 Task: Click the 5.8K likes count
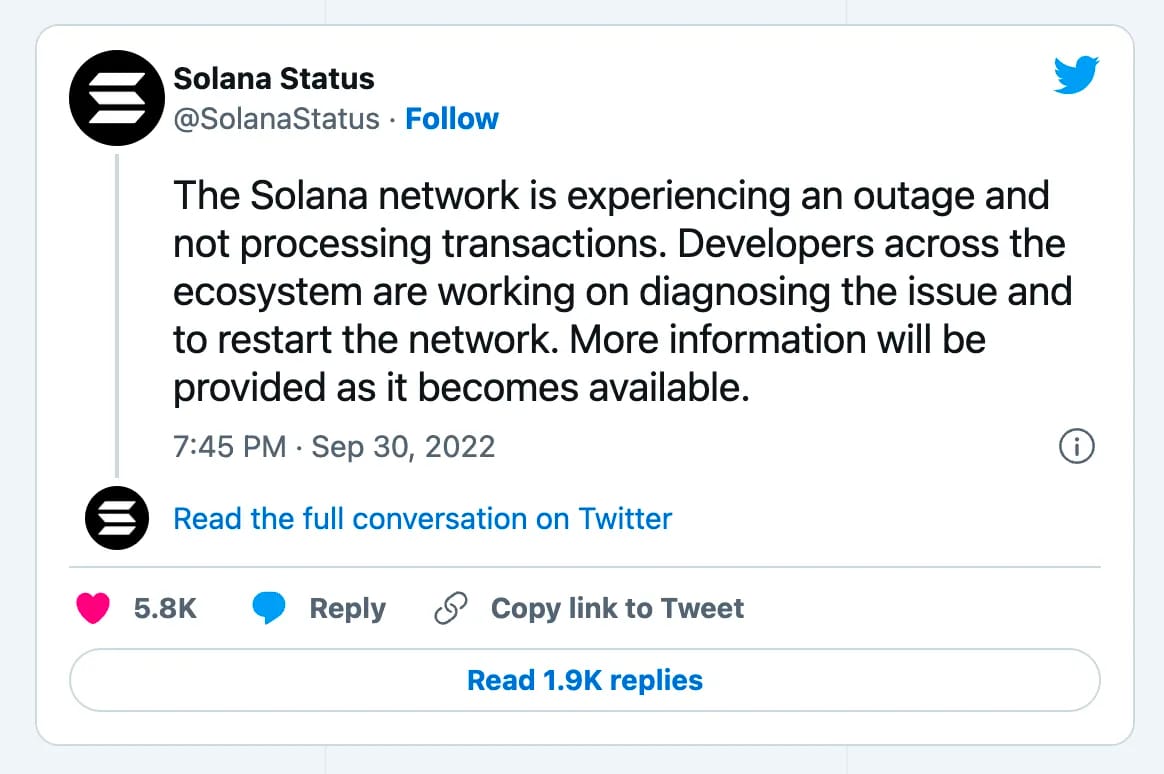[165, 608]
